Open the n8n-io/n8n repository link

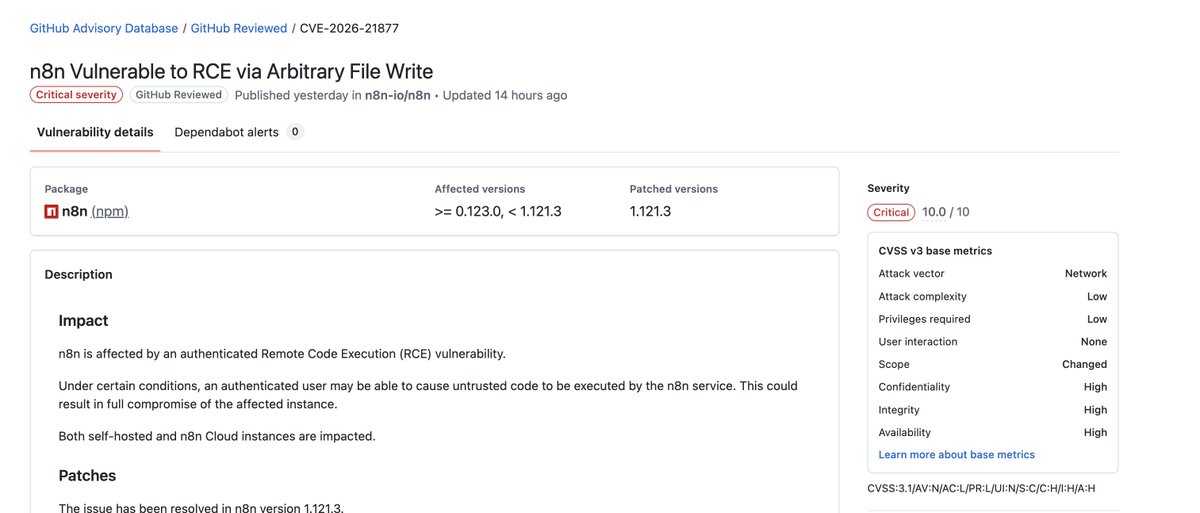point(397,95)
